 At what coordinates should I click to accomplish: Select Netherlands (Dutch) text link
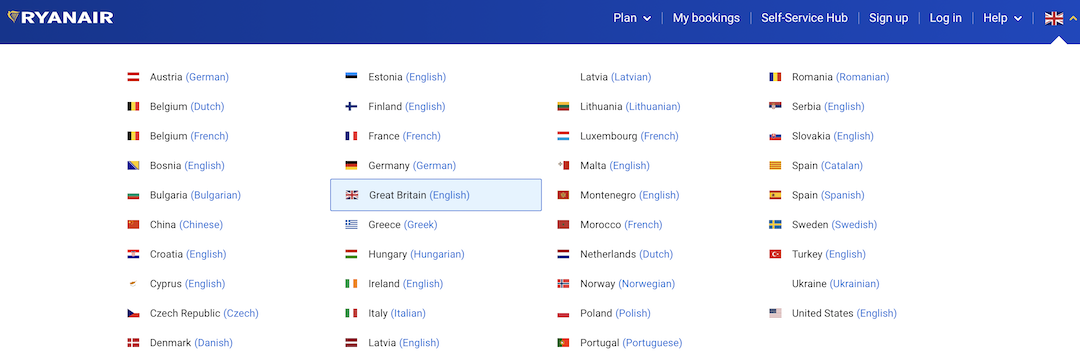coord(626,254)
